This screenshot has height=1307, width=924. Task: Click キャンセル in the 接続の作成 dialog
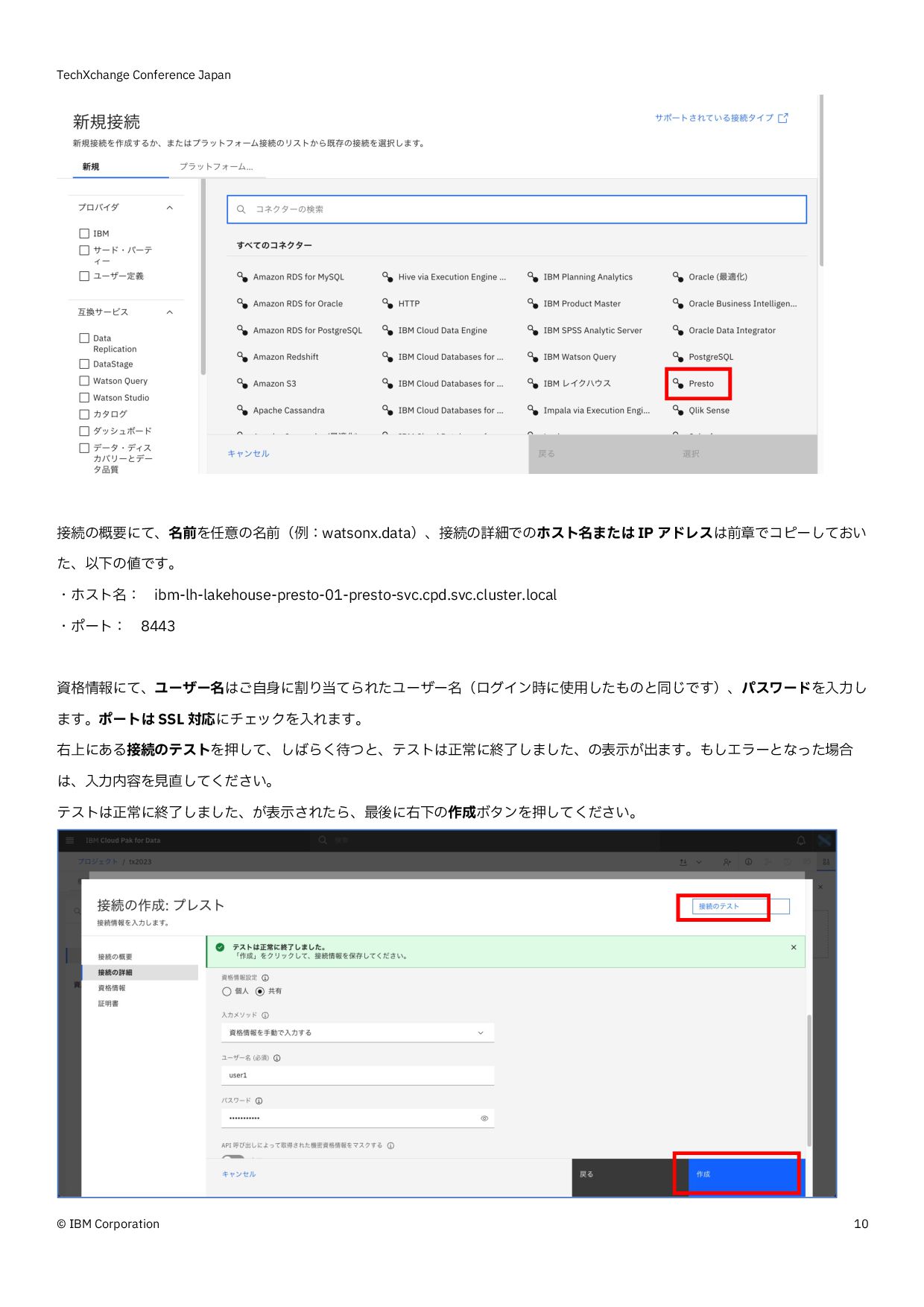[238, 1174]
